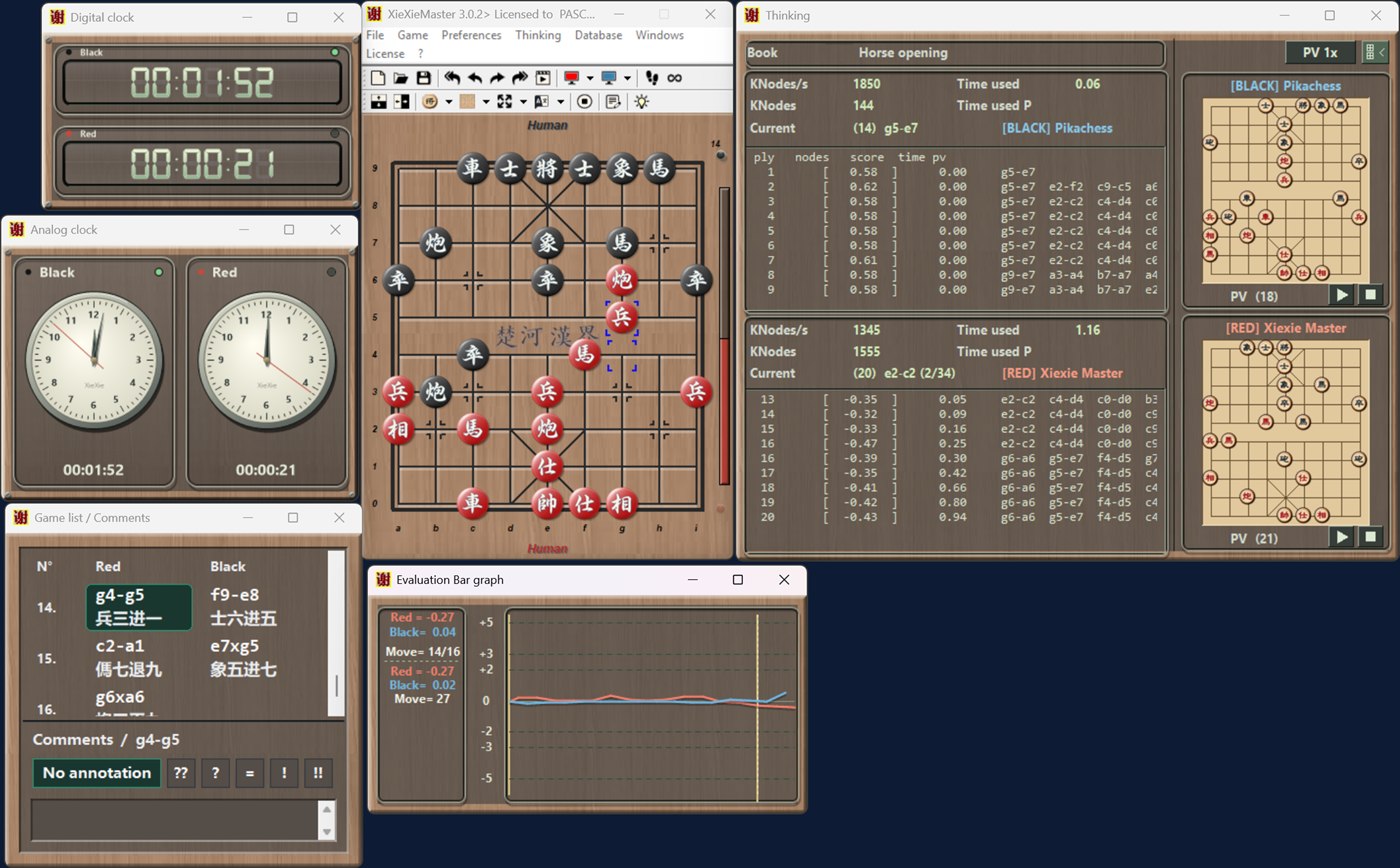This screenshot has width=1400, height=868.
Task: Click the PV 1x button
Action: pyautogui.click(x=1320, y=52)
